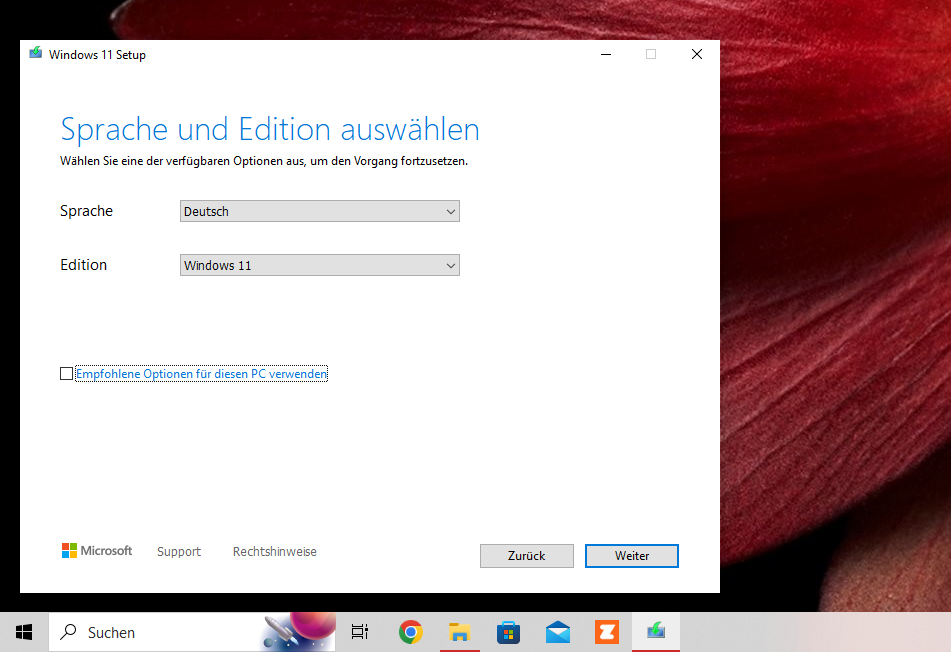This screenshot has height=652, width=951.
Task: Select the Windows Setup taskbar icon
Action: point(656,632)
